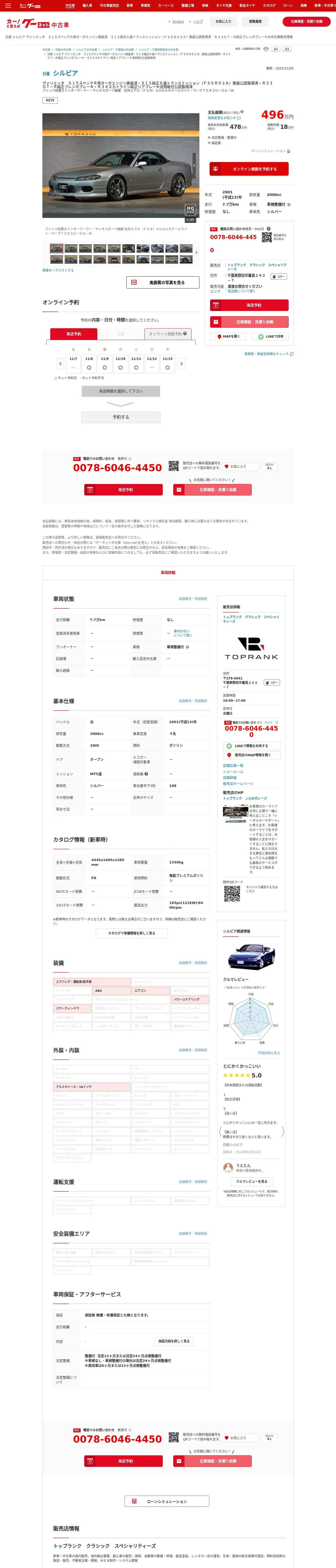Pick reservation date 11/9
Screen dimensions: 336x1568
click(x=105, y=364)
